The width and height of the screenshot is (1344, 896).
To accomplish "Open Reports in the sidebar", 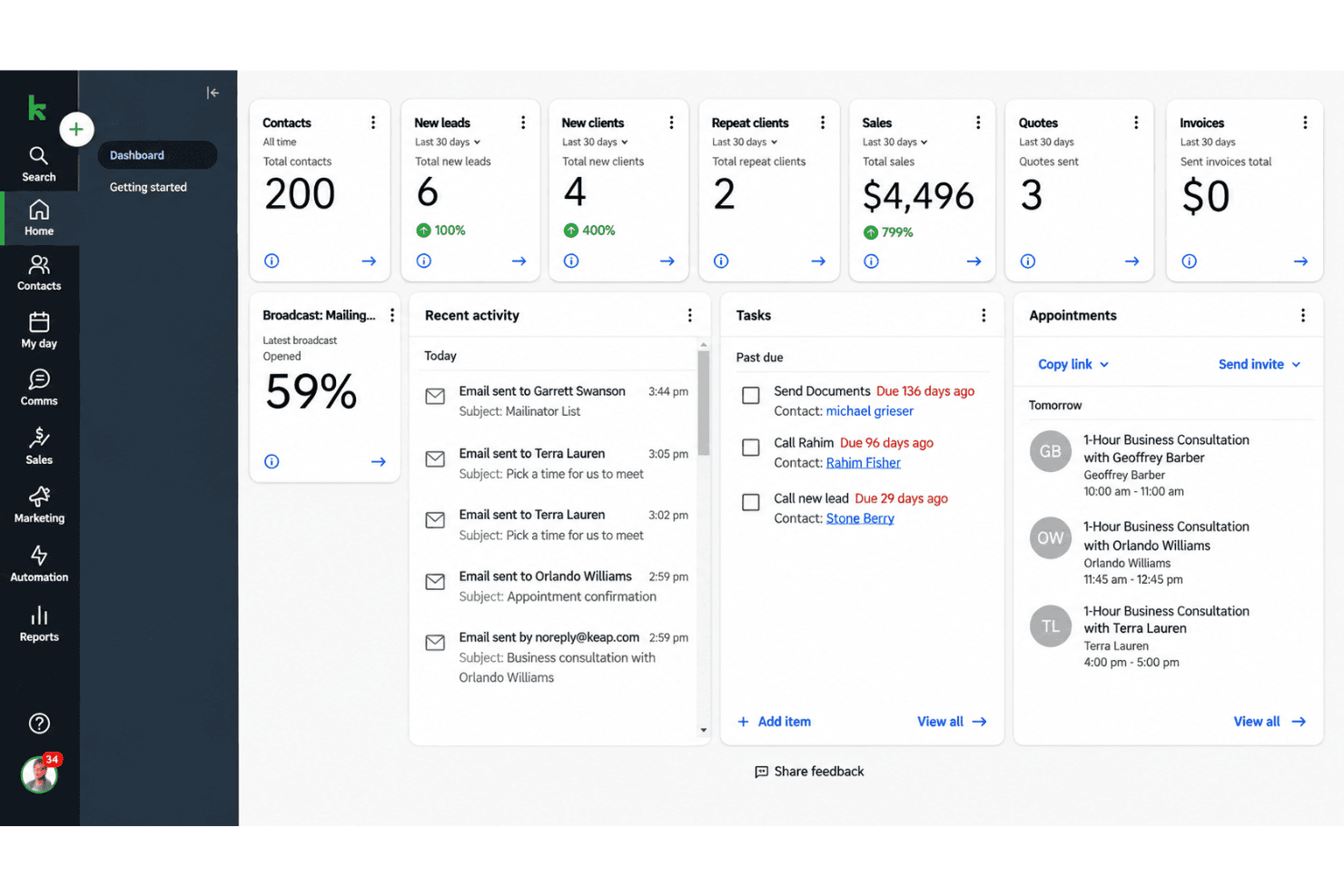I will point(39,625).
